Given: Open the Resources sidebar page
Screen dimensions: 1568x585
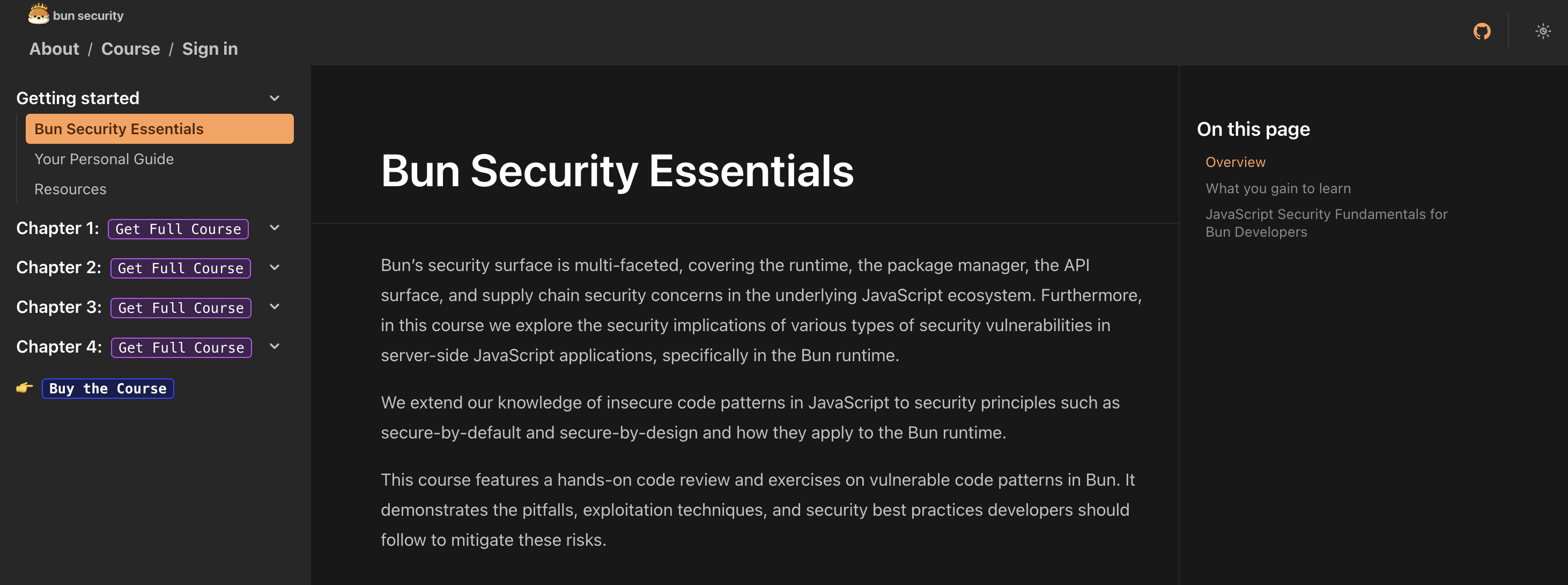Looking at the screenshot, I should point(71,189).
